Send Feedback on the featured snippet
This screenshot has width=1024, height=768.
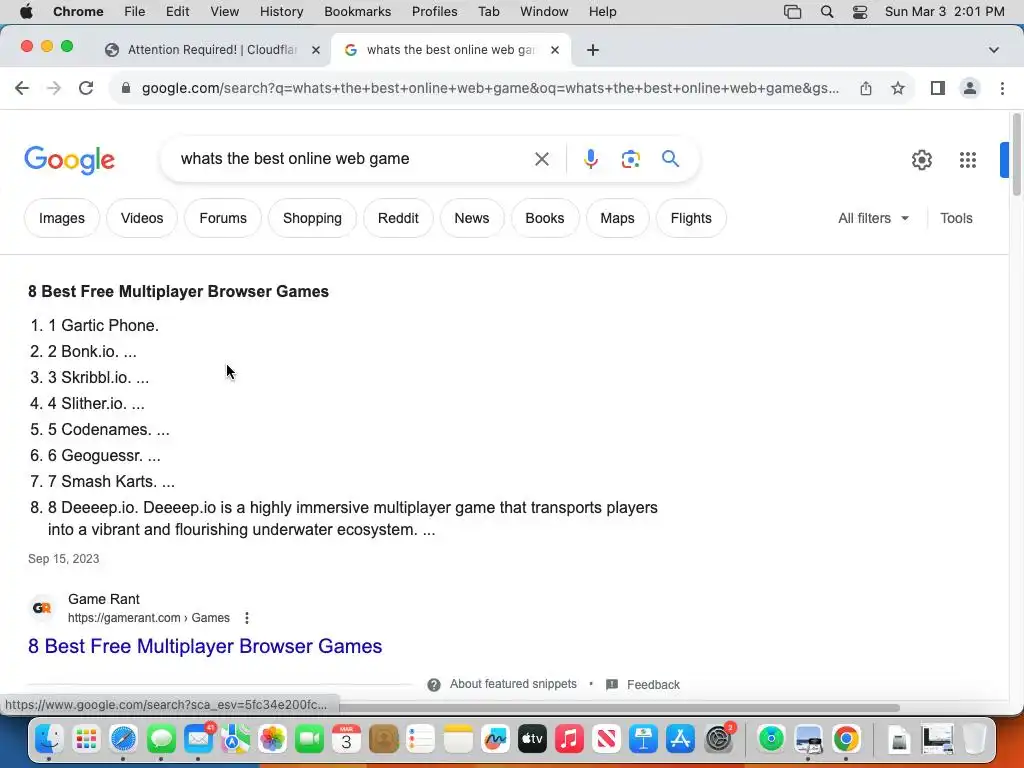click(x=643, y=684)
